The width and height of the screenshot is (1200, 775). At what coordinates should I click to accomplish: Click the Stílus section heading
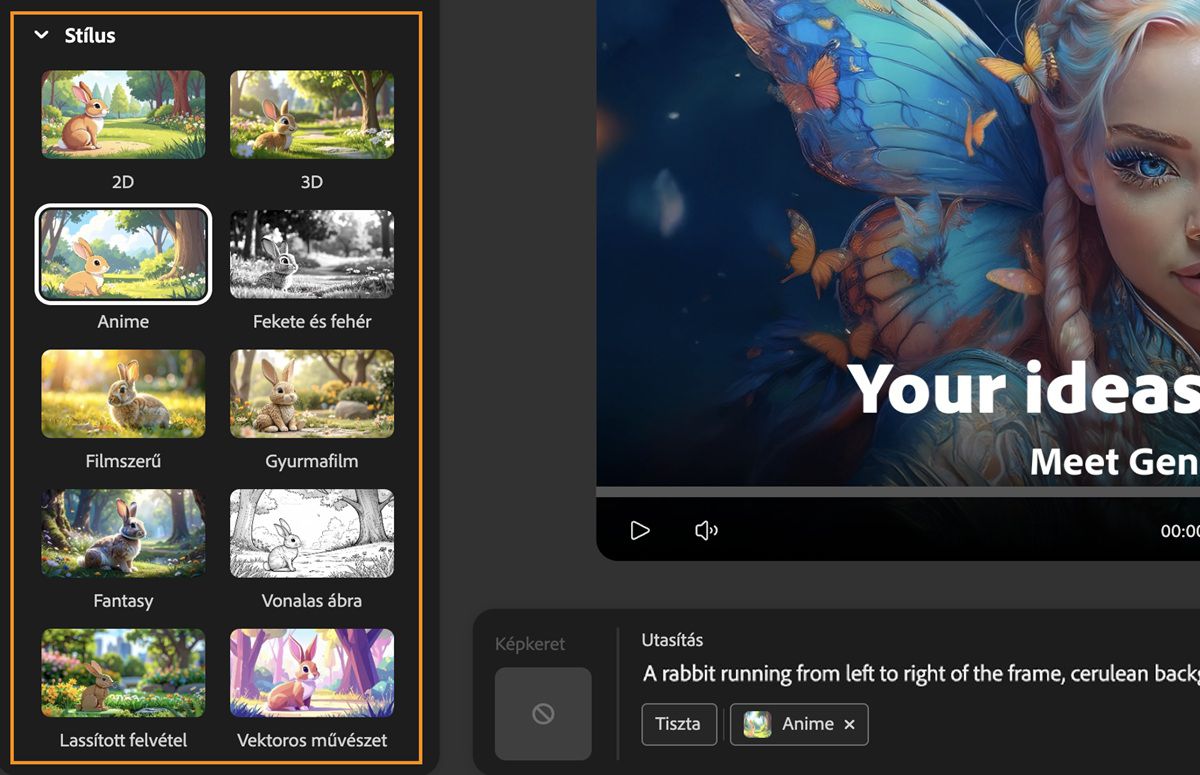point(90,35)
